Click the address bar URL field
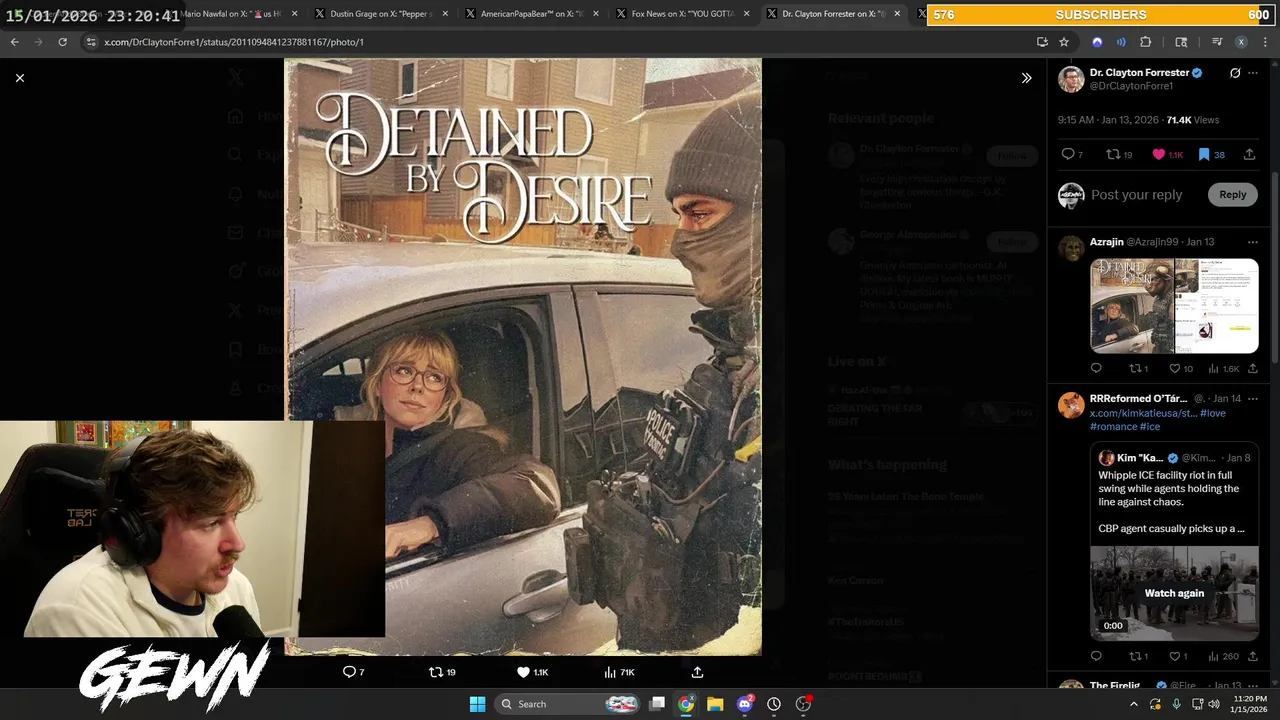The height and width of the screenshot is (720, 1280). pos(560,42)
